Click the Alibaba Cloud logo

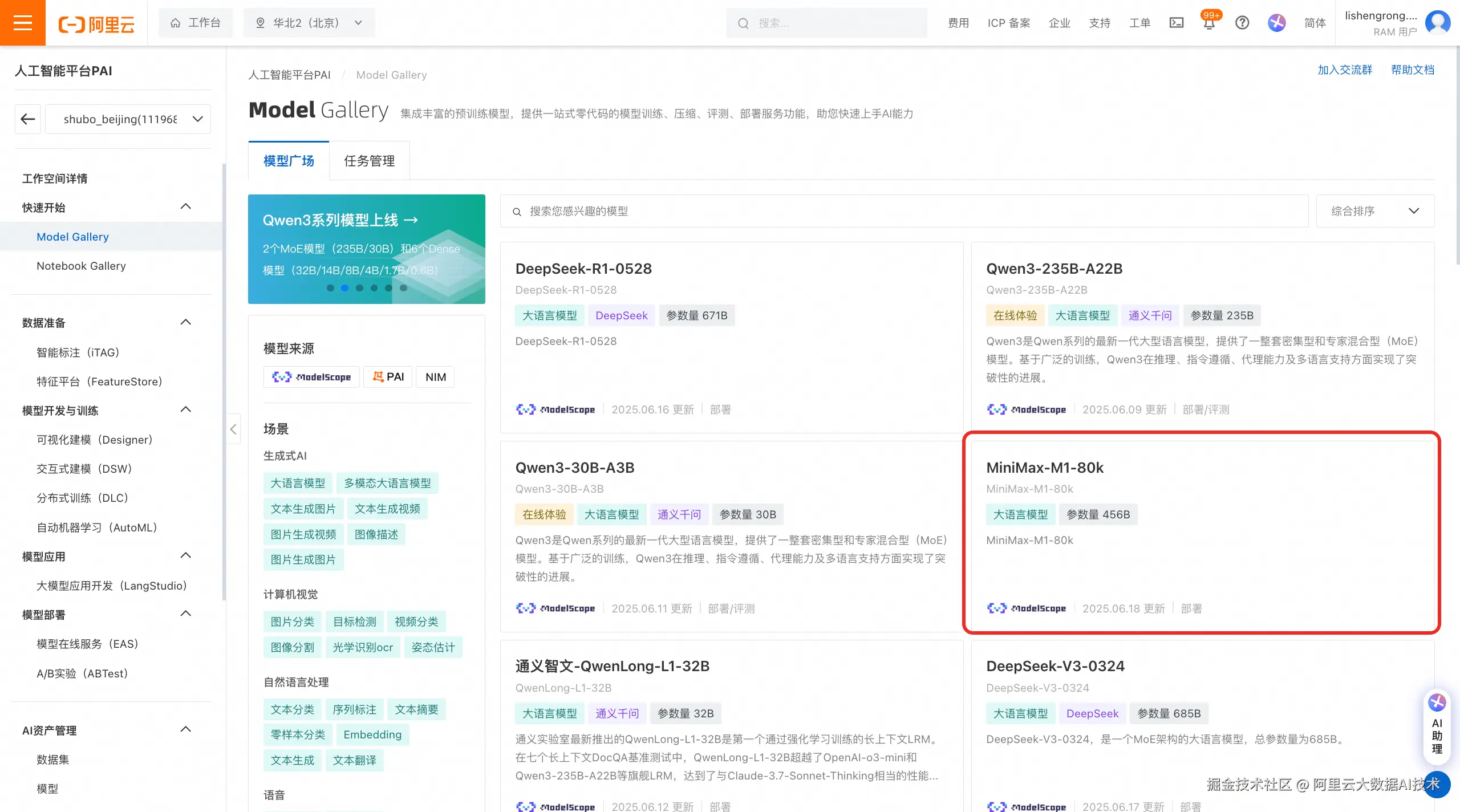pyautogui.click(x=96, y=23)
